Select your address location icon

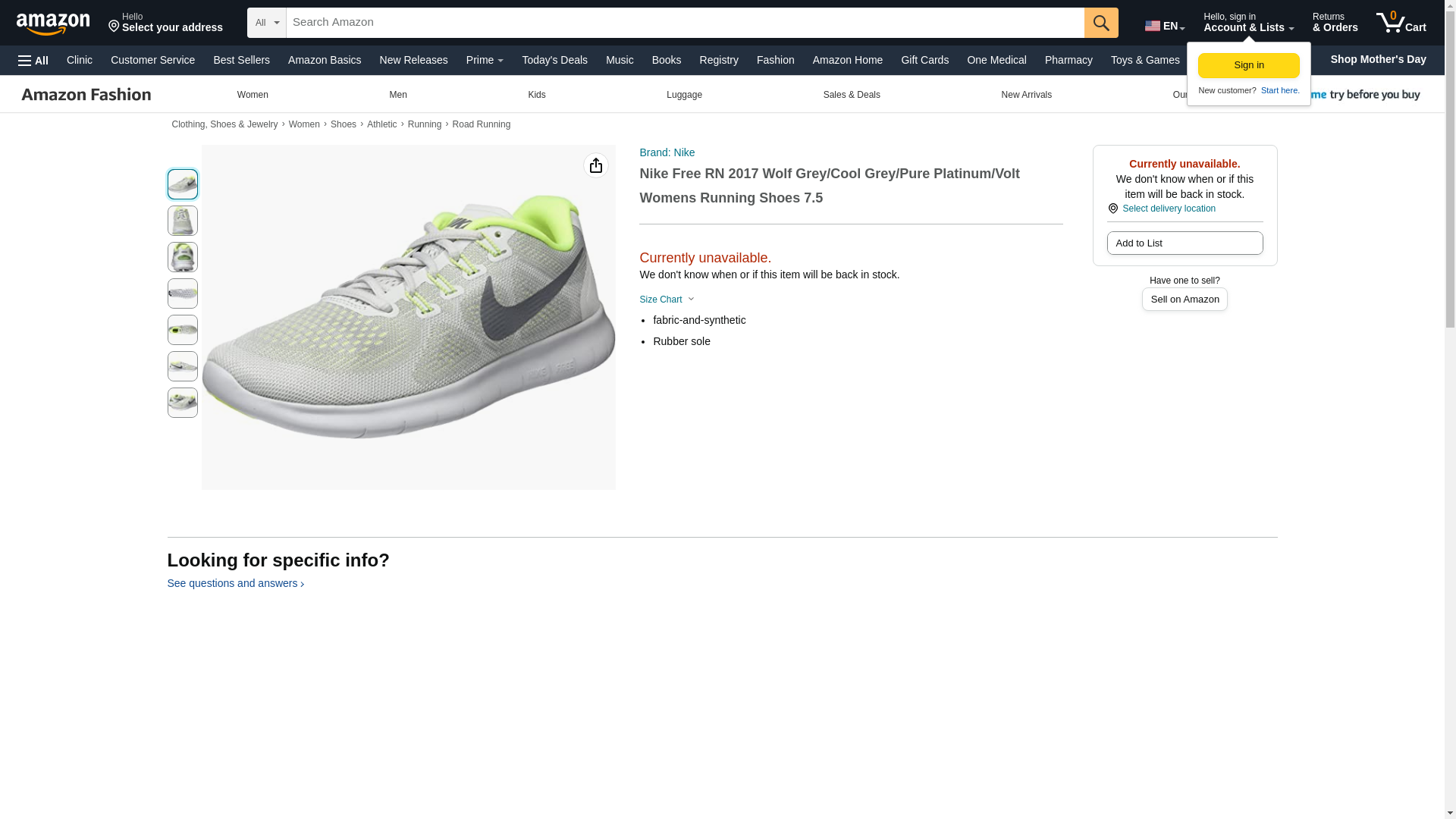(115, 27)
